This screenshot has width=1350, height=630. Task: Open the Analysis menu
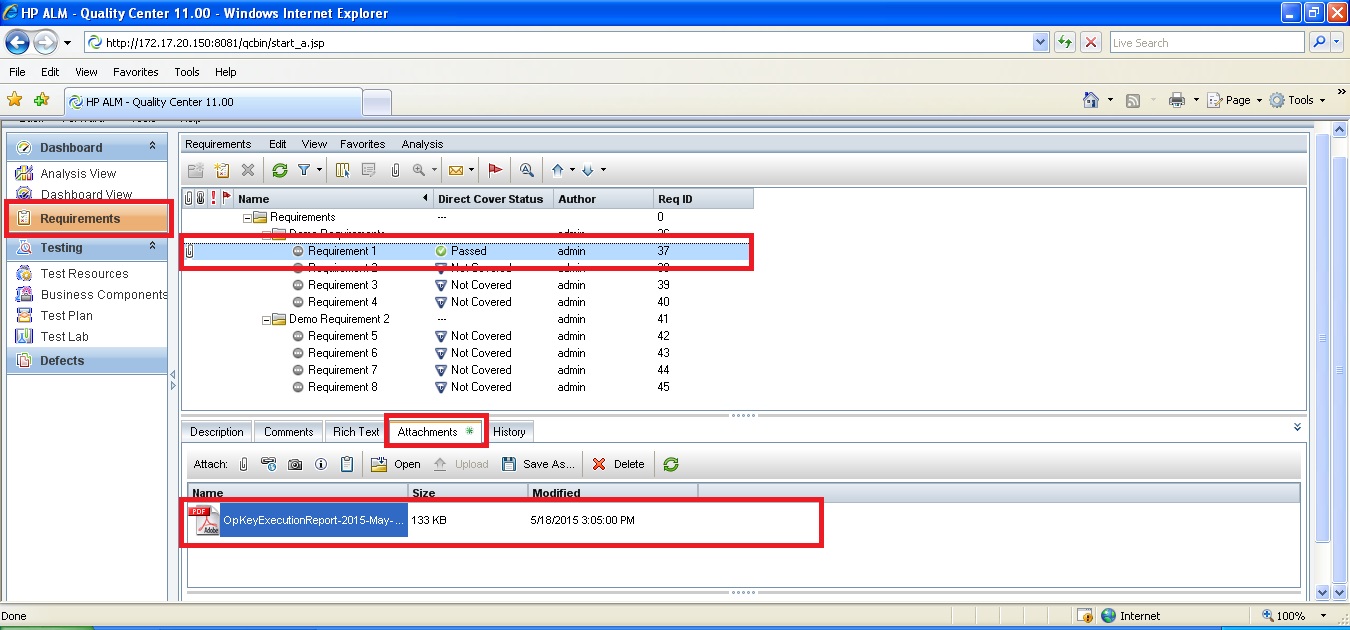pyautogui.click(x=422, y=144)
